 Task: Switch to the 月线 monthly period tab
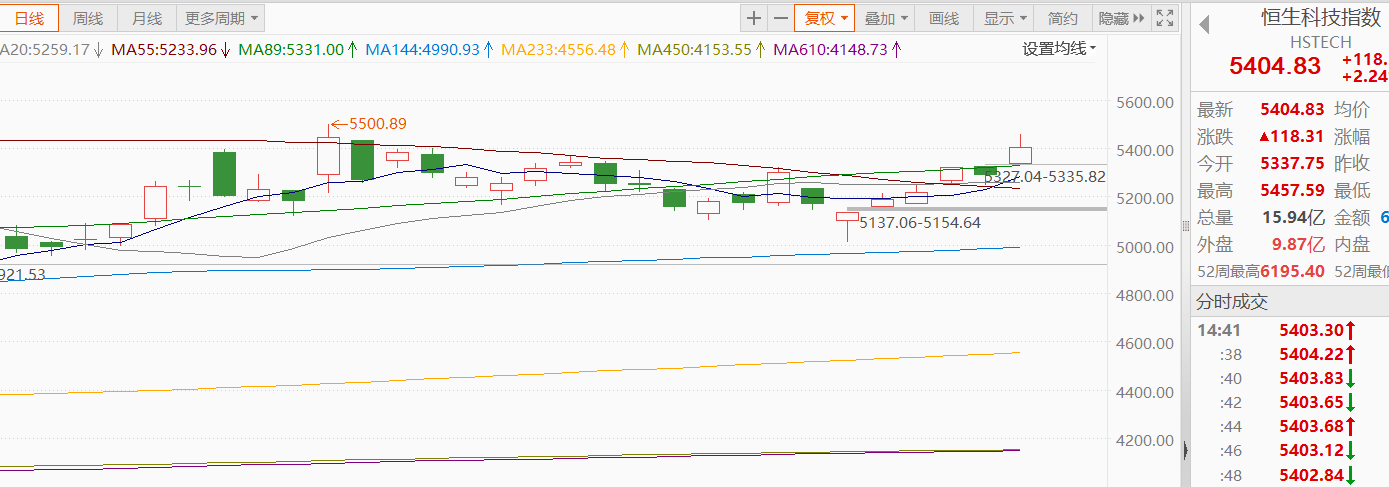147,18
